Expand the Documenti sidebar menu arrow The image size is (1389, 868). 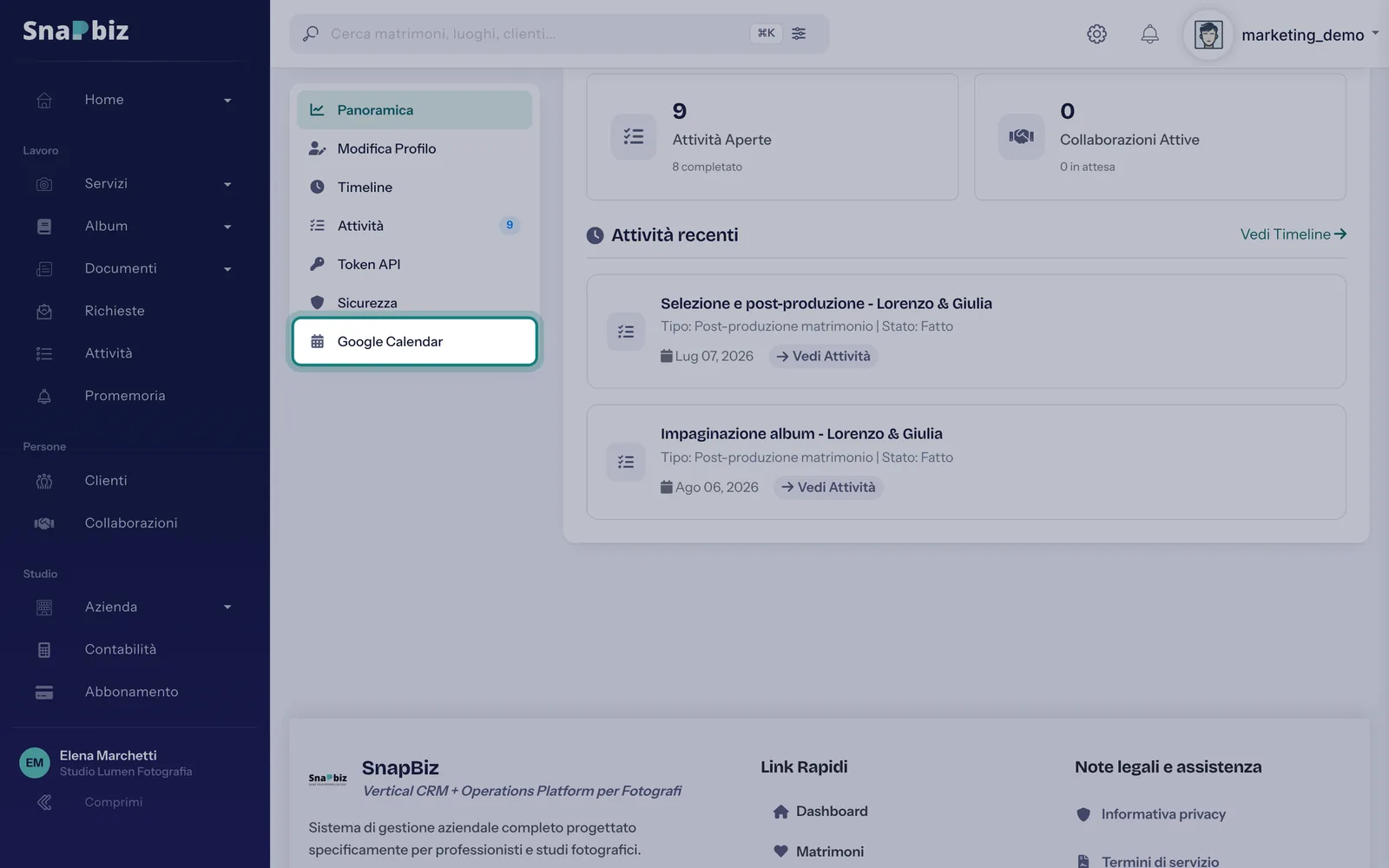click(x=227, y=270)
